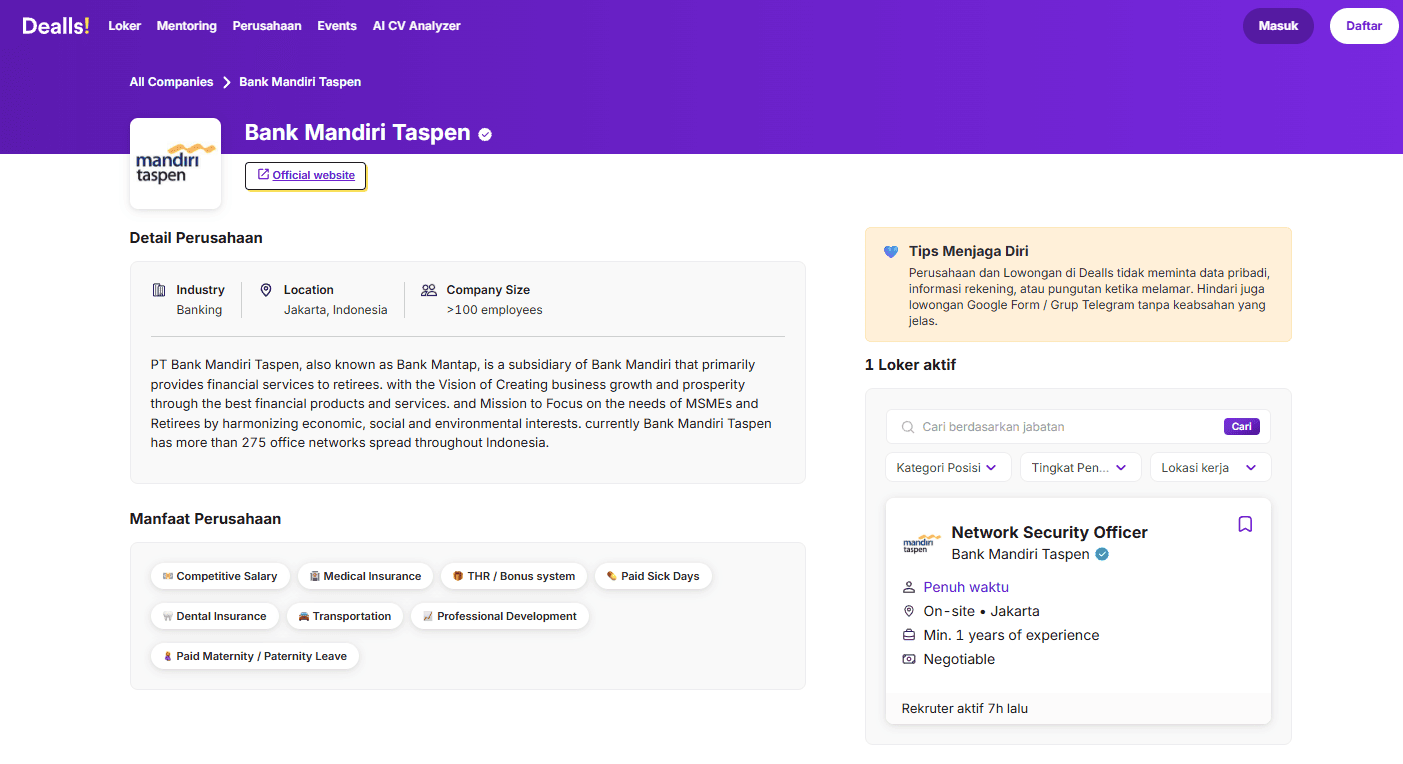Image resolution: width=1403 pixels, height=764 pixels.
Task: Click the Dealls! logo
Action: point(56,26)
